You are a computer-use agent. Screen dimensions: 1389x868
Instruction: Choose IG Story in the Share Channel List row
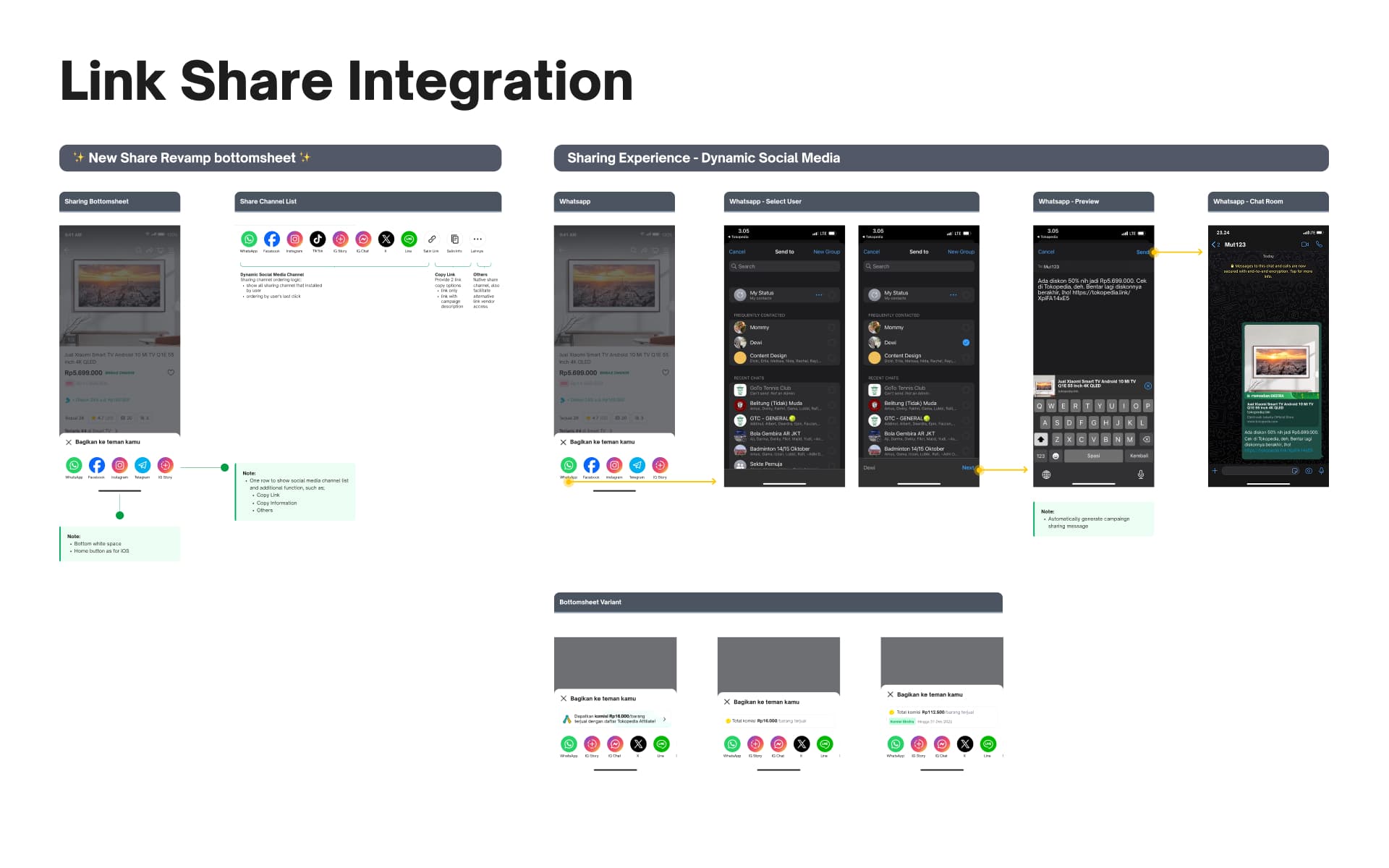(340, 239)
